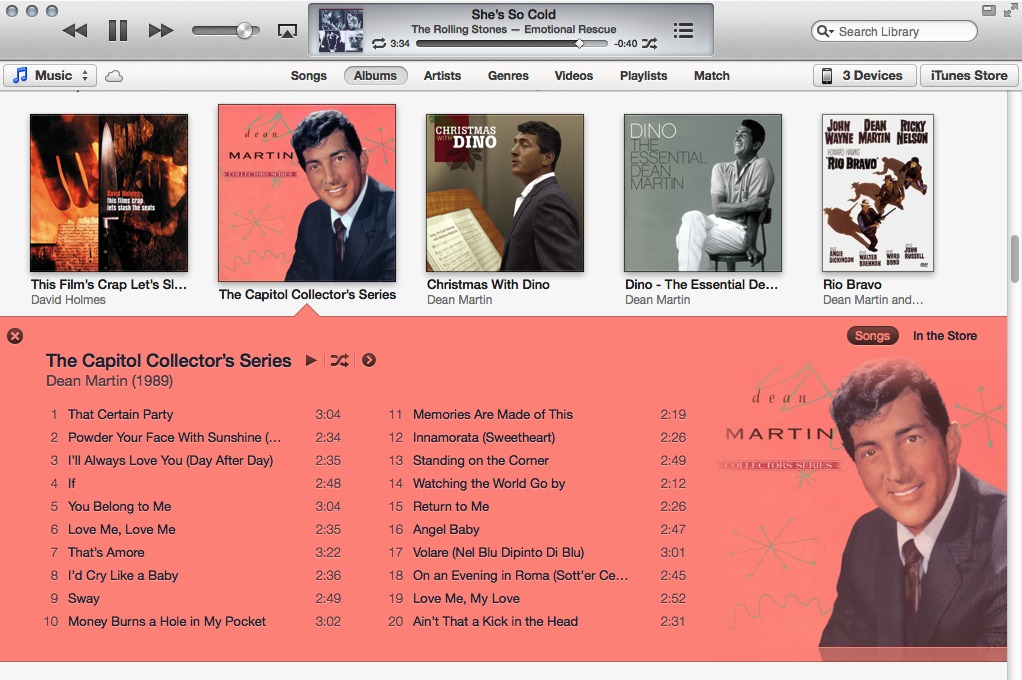This screenshot has height=680, width=1022.
Task: Open the AirPlay output menu
Action: pyautogui.click(x=287, y=31)
